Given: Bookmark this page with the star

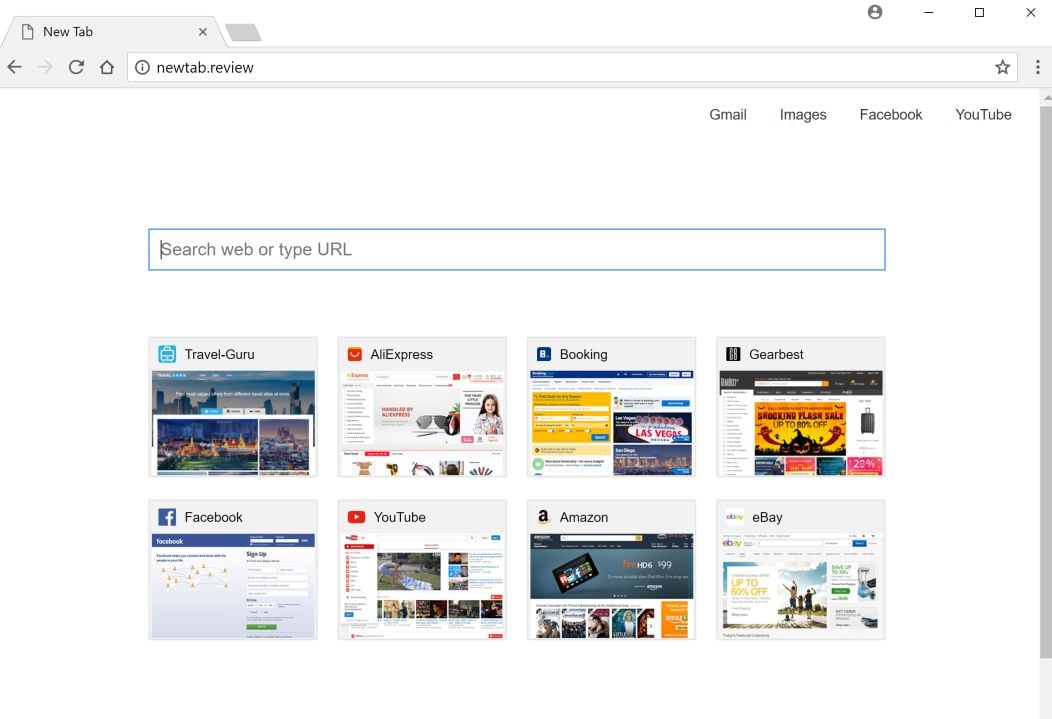Looking at the screenshot, I should pos(1002,67).
